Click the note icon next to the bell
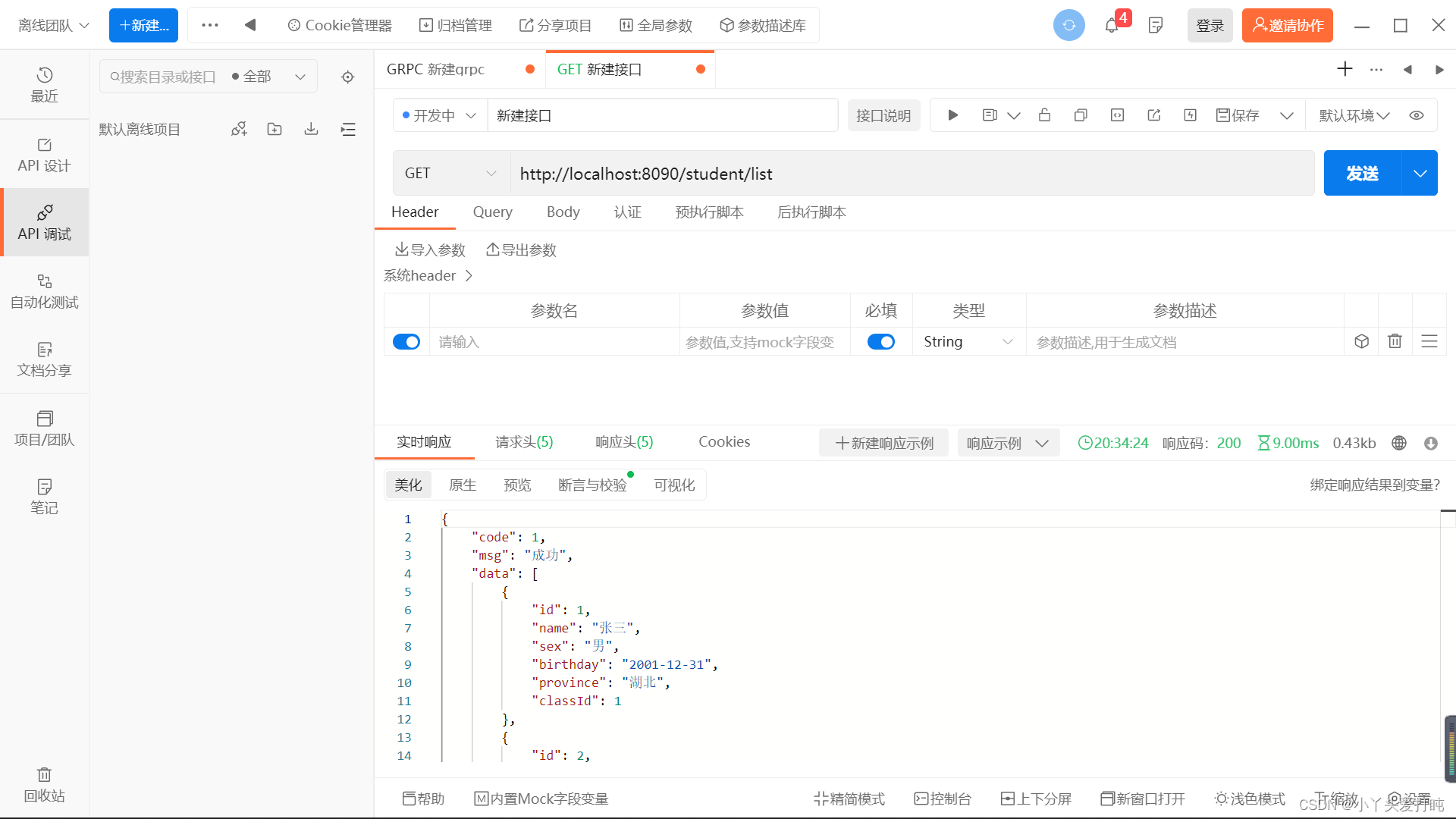The image size is (1456, 819). [1156, 25]
